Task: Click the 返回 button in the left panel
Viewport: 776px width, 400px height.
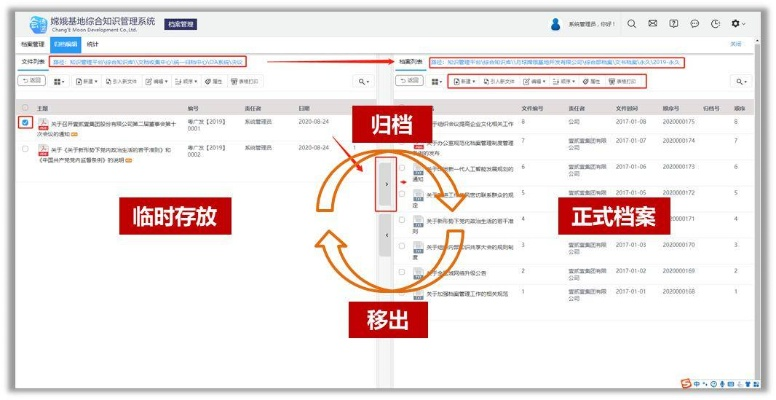Action: tap(32, 80)
